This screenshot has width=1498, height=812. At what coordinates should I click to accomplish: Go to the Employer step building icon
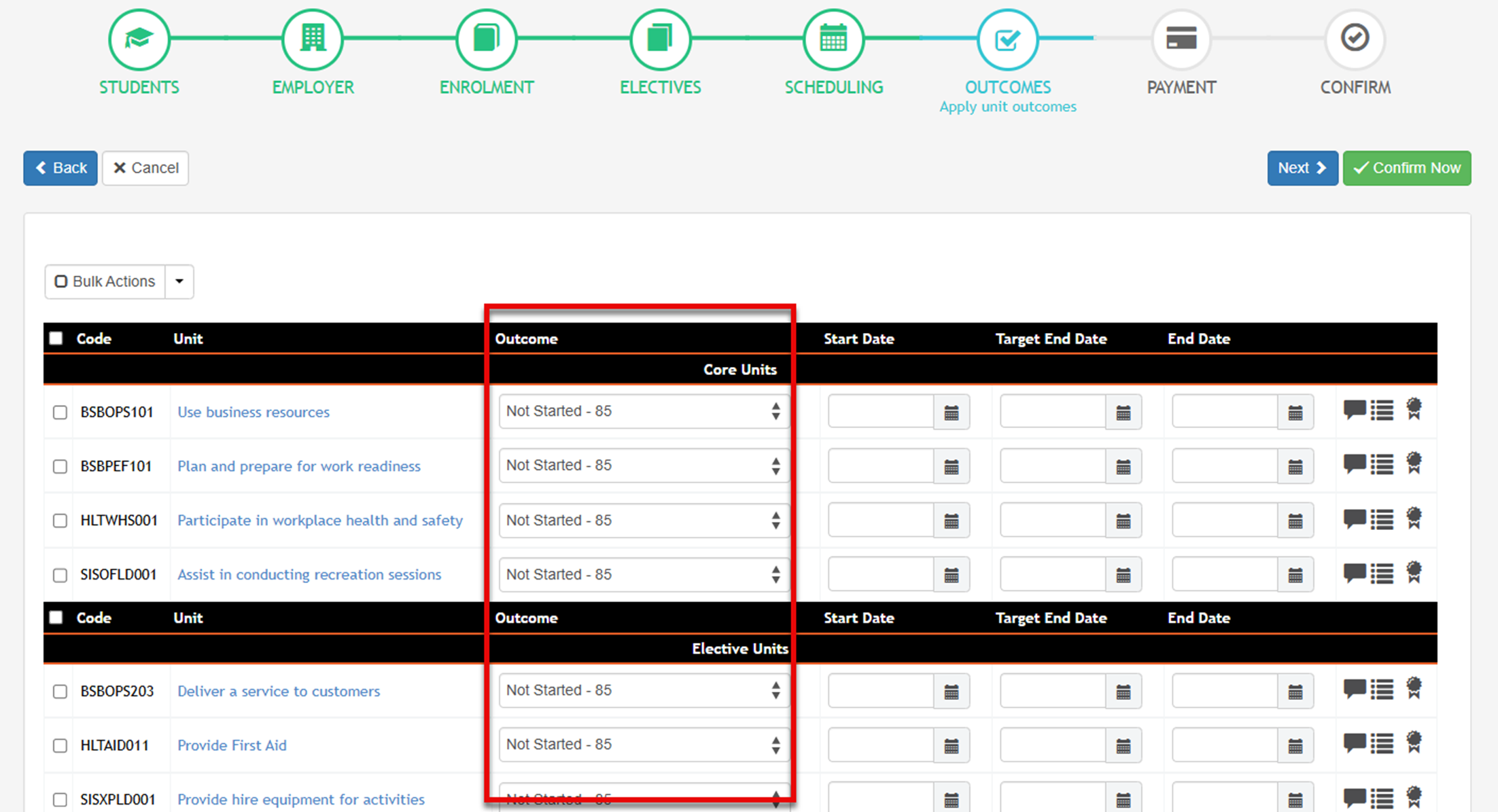(313, 39)
